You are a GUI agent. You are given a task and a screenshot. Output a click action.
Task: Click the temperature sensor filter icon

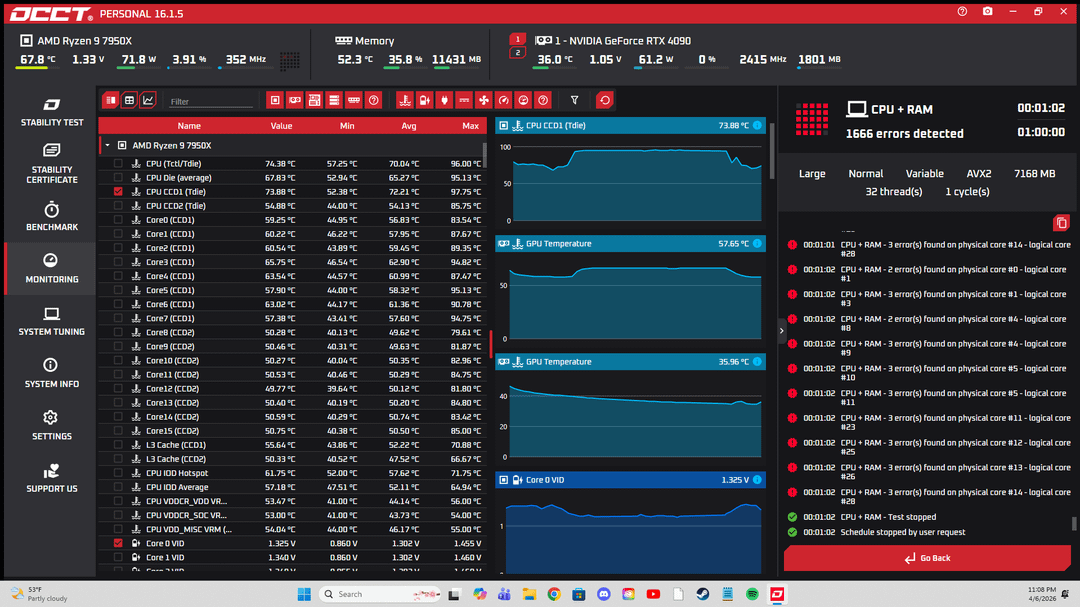(405, 100)
